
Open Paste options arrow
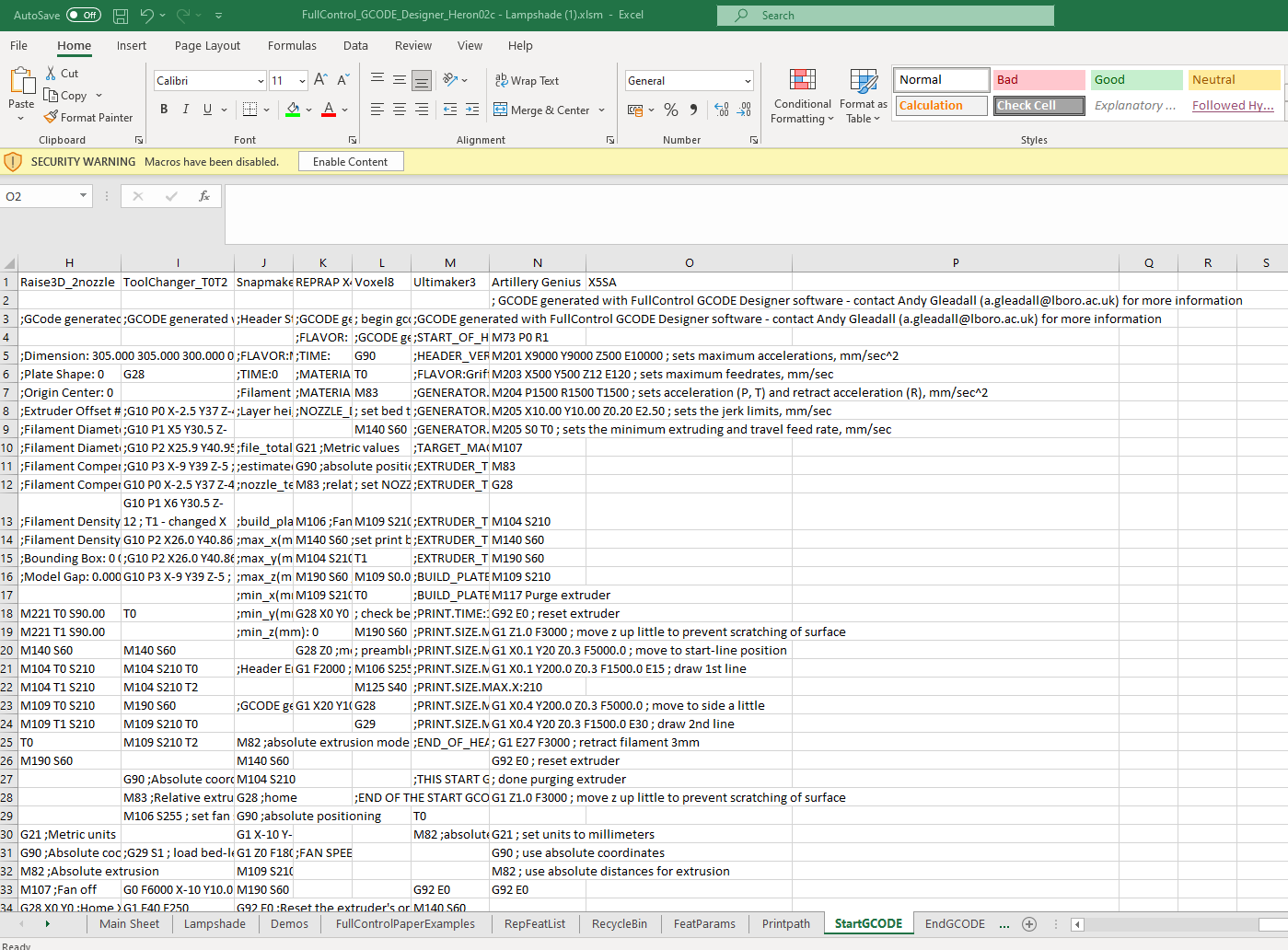click(x=21, y=118)
